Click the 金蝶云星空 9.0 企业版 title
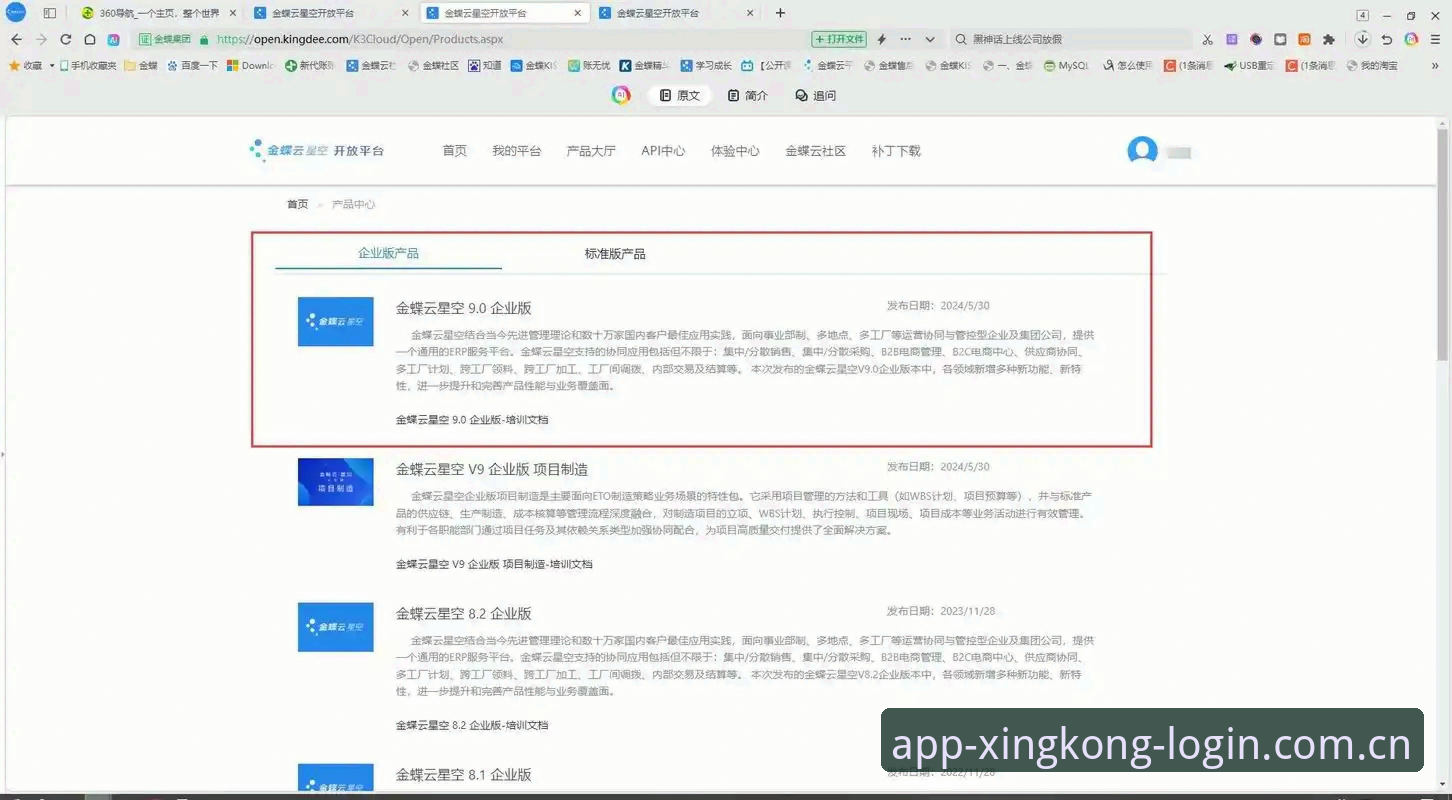Screen dimensions: 1452x800 tap(463, 308)
